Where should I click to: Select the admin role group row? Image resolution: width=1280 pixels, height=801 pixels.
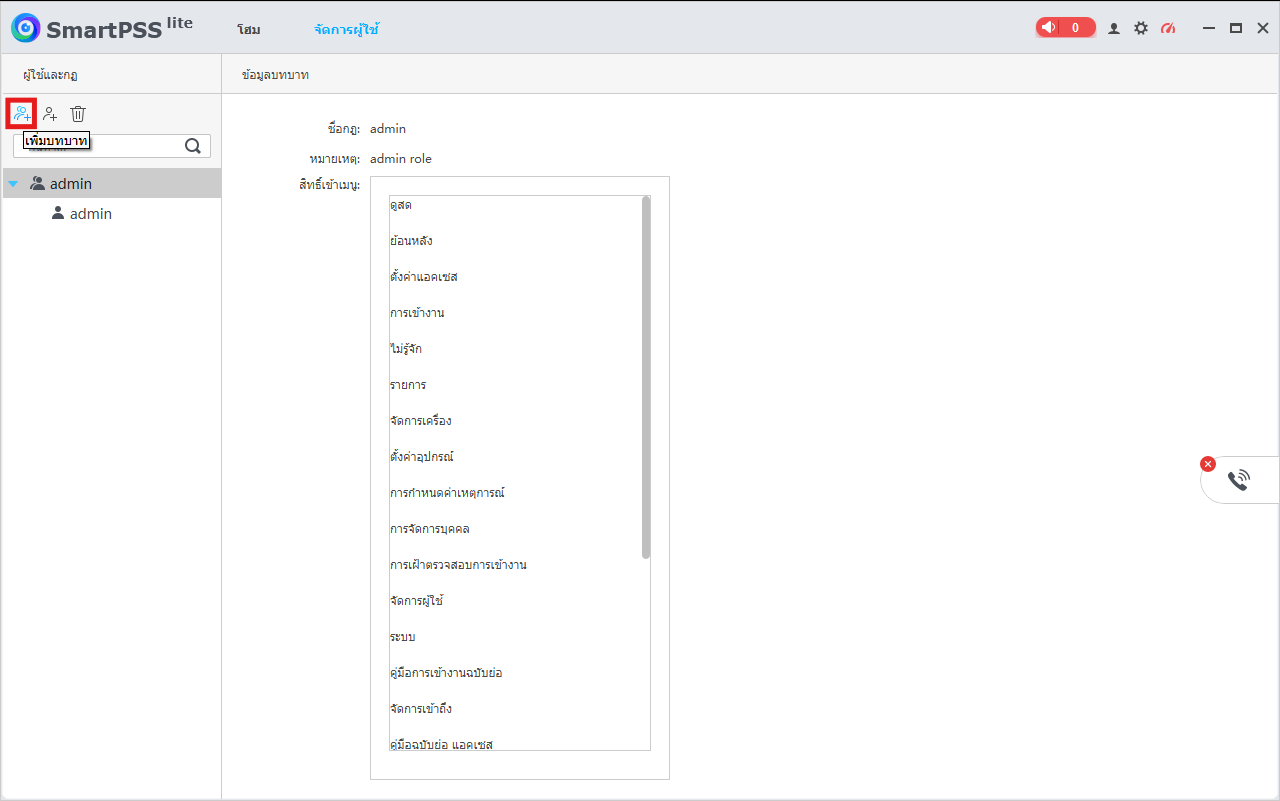[112, 183]
